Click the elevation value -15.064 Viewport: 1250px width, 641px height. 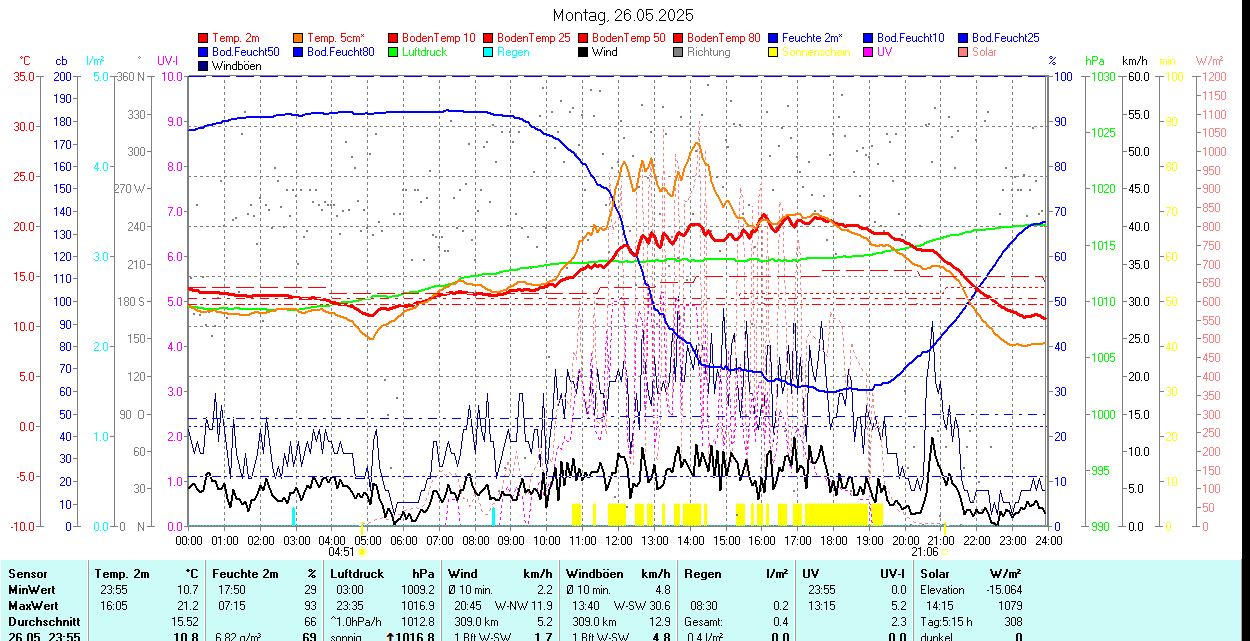click(x=1002, y=590)
